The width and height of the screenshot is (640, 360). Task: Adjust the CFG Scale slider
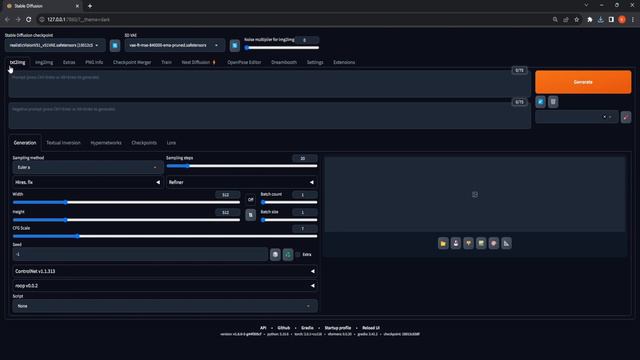point(165,236)
